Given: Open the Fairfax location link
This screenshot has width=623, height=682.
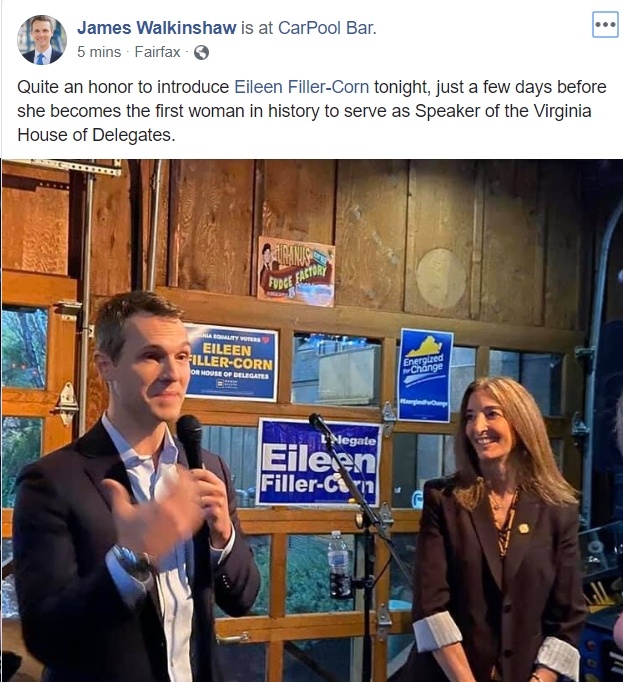Looking at the screenshot, I should pyautogui.click(x=157, y=52).
